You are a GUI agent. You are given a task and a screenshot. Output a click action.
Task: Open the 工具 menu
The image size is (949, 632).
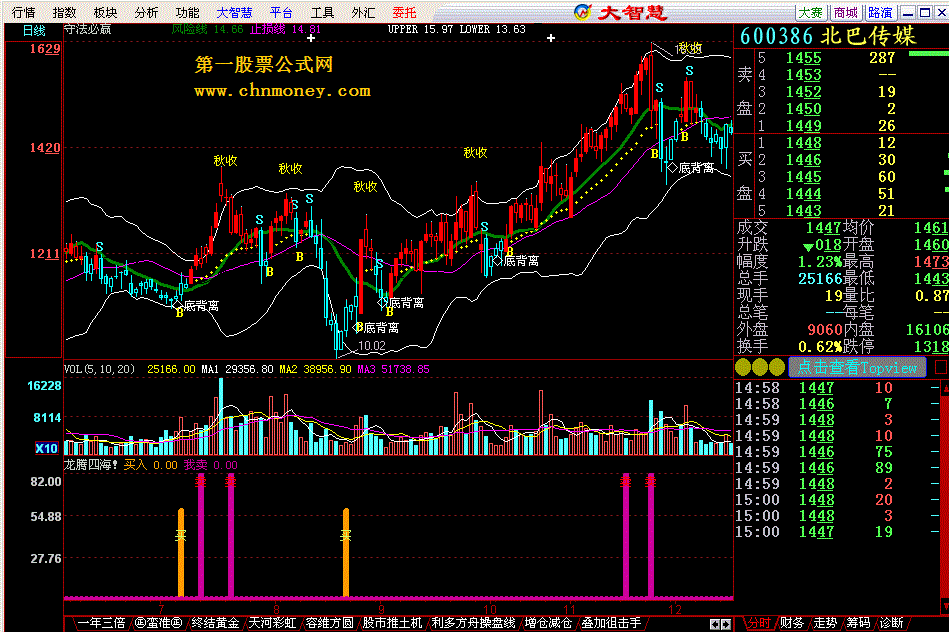(x=322, y=12)
